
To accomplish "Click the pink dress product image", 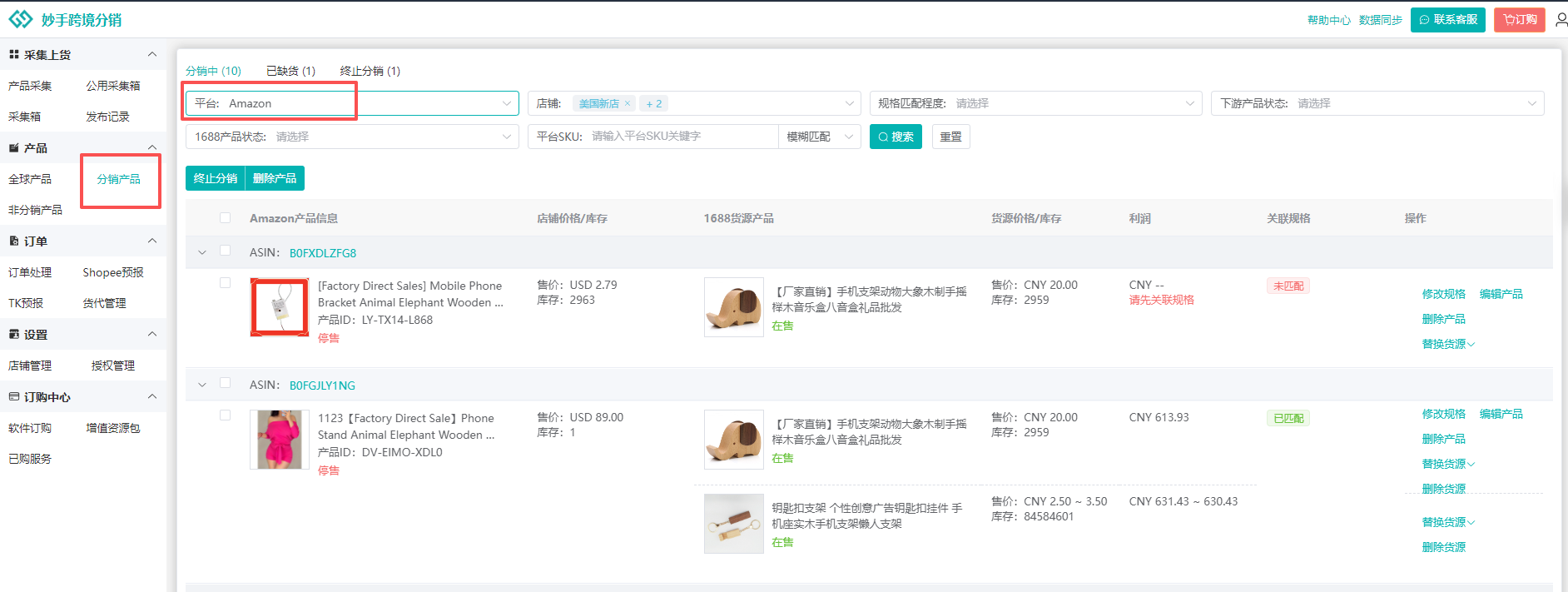I will point(280,440).
